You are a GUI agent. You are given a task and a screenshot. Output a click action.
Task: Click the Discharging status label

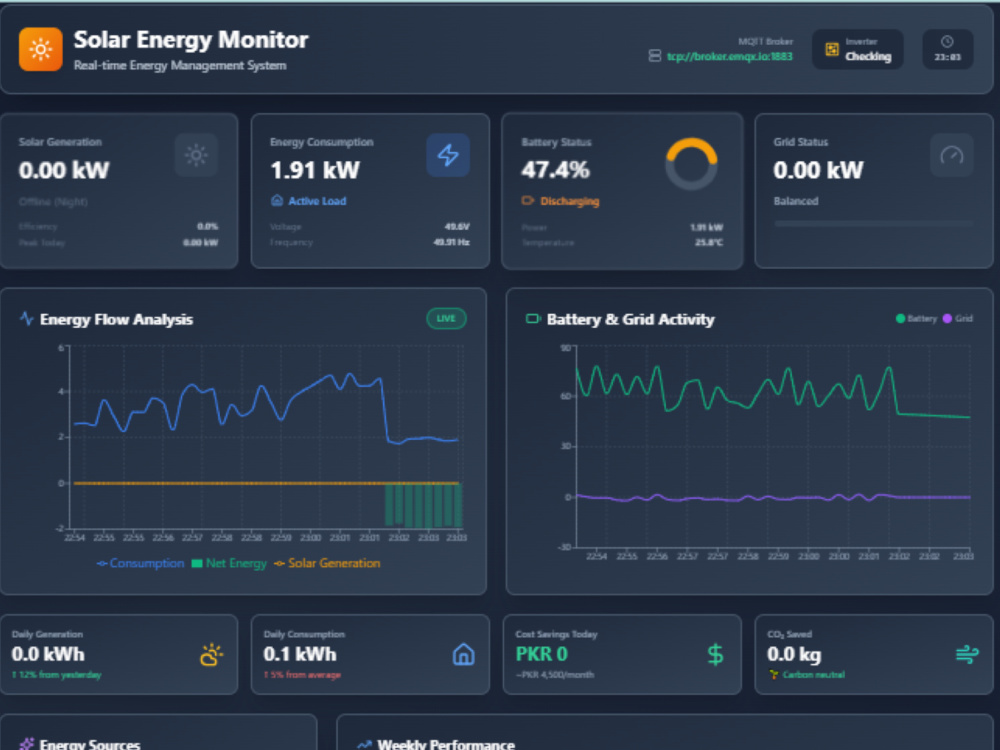click(570, 202)
